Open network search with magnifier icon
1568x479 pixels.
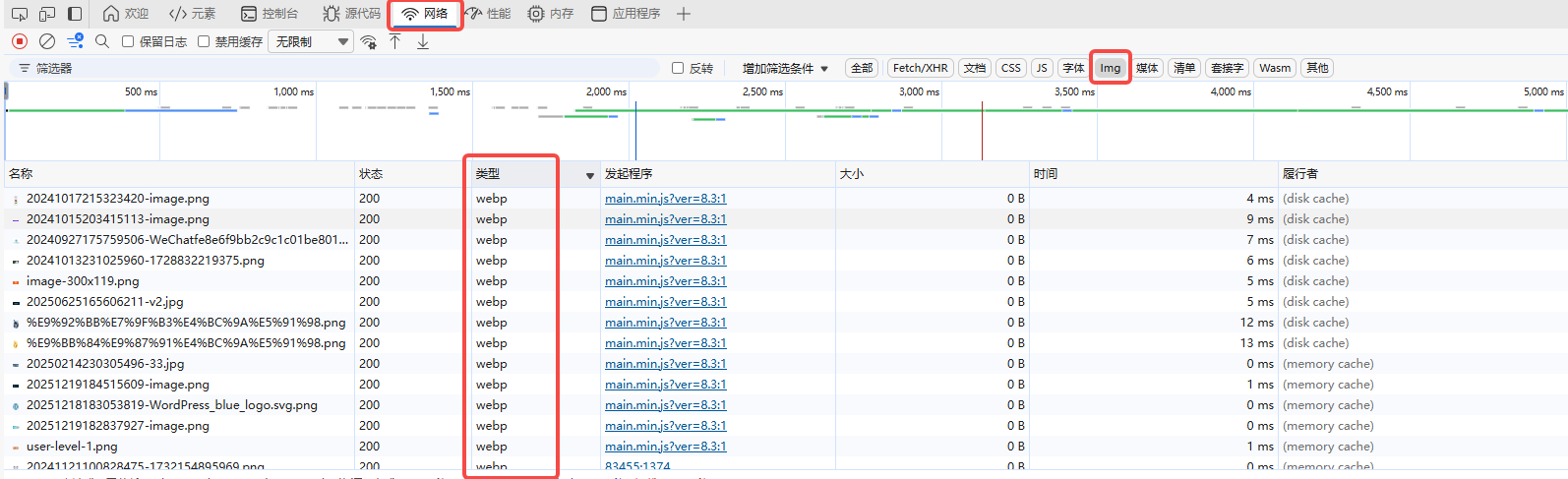point(102,41)
